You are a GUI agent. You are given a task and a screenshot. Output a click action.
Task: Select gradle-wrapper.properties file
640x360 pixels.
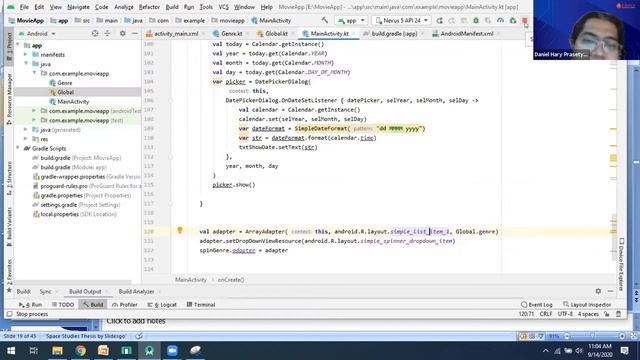pos(87,177)
